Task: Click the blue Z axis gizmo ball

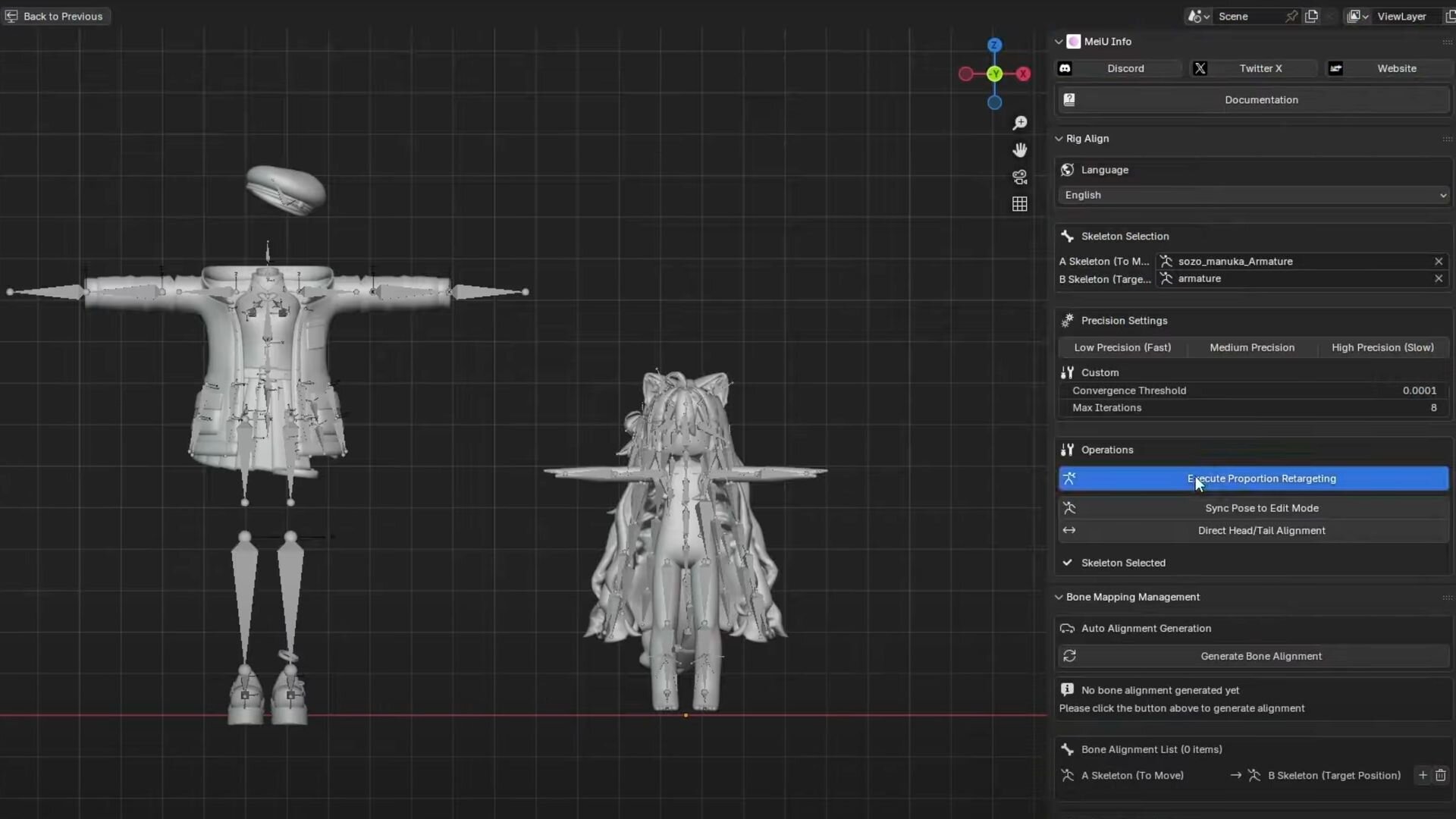Action: pos(994,45)
